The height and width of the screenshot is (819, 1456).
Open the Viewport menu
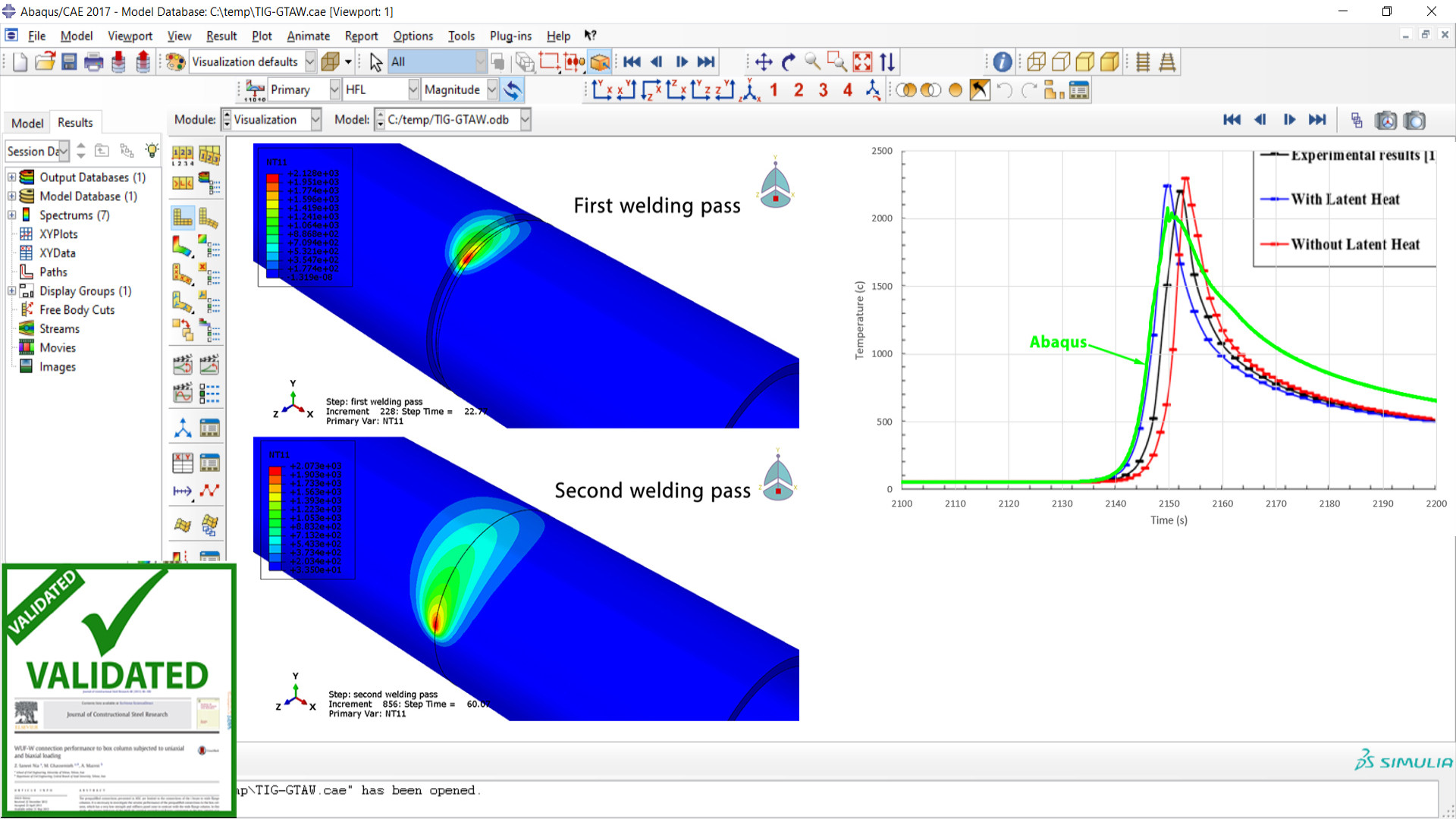[x=130, y=36]
